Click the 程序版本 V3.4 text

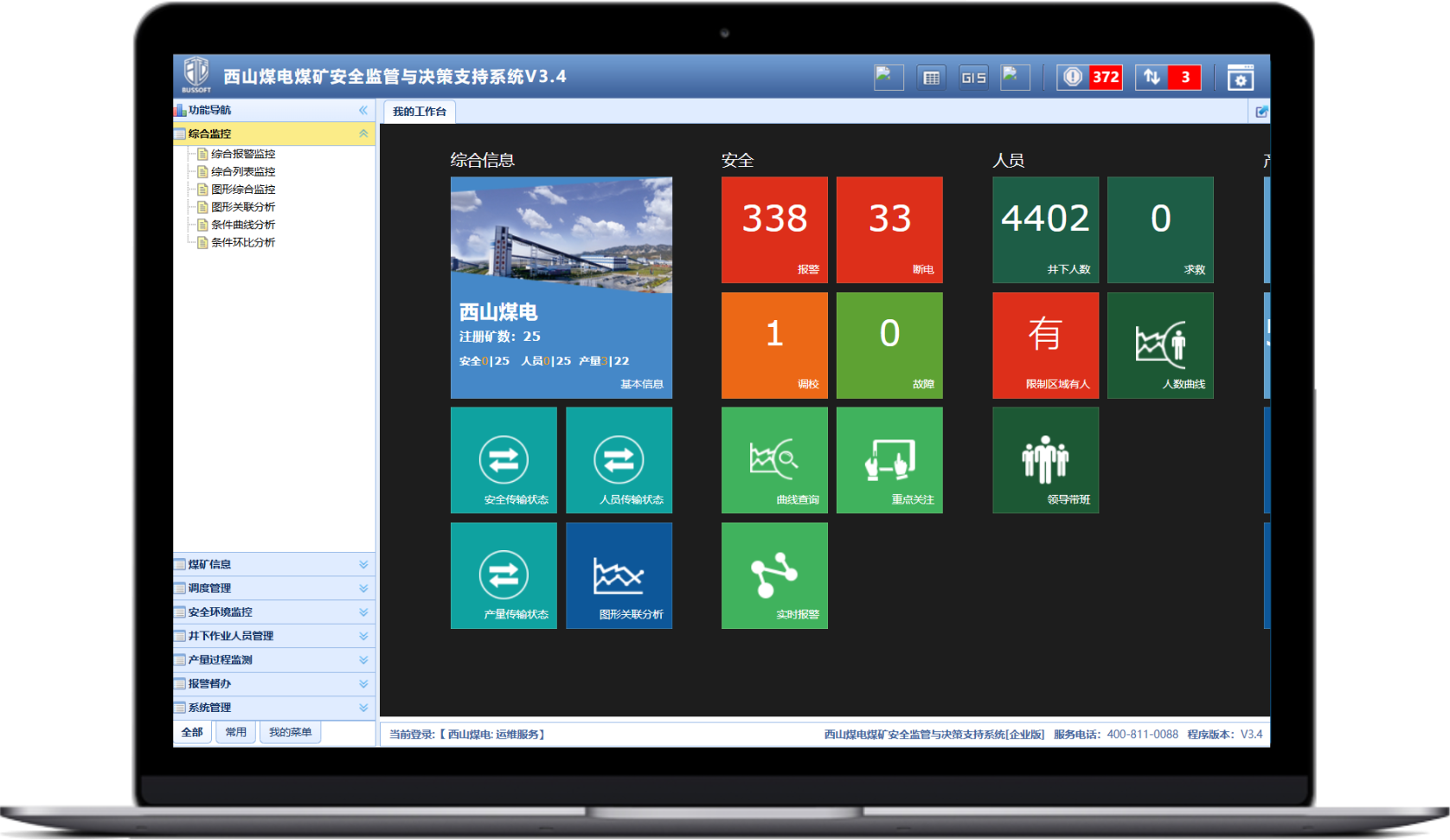1225,734
